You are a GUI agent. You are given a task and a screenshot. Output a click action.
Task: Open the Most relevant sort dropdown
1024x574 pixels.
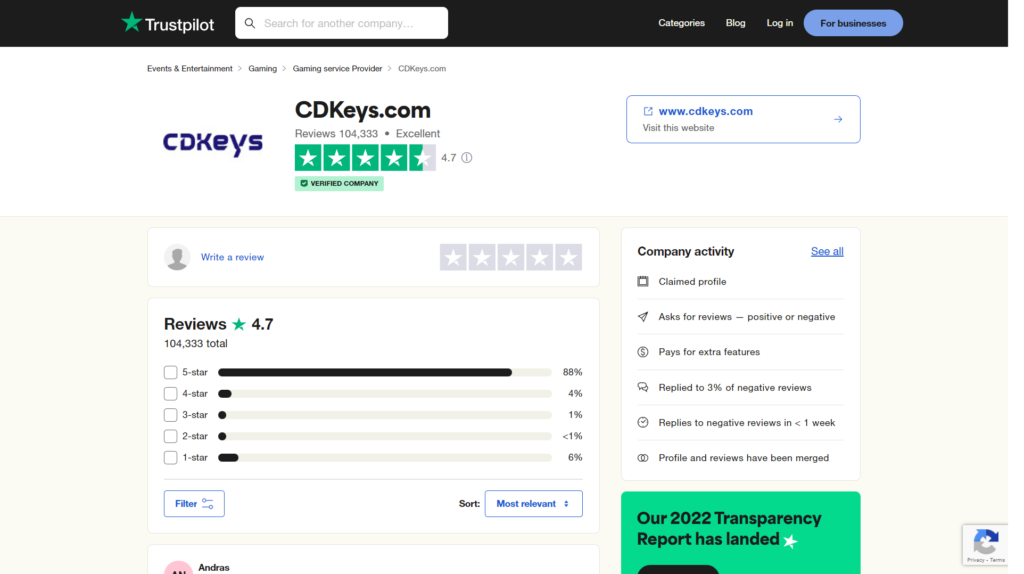point(534,503)
